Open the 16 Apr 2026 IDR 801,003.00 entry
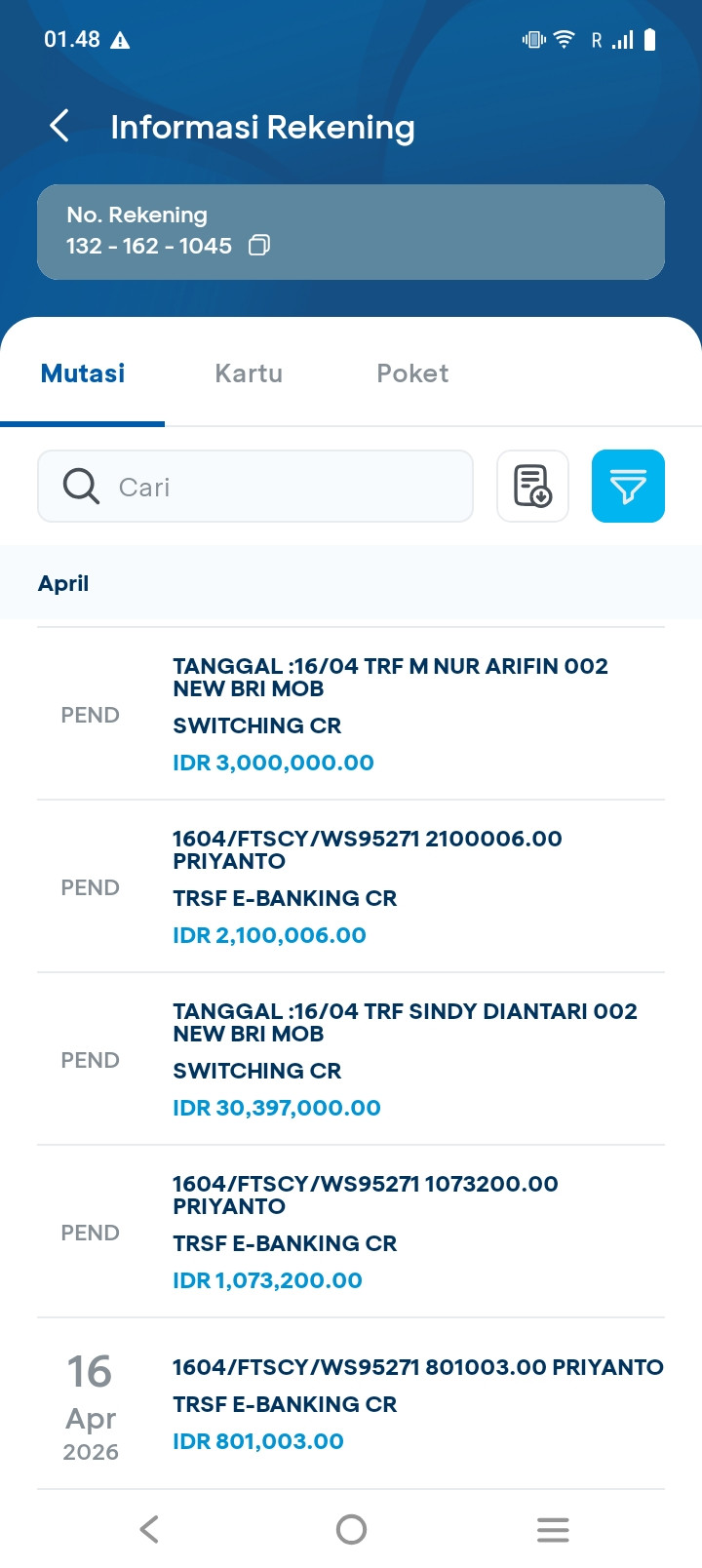702x1568 pixels. tap(351, 1404)
